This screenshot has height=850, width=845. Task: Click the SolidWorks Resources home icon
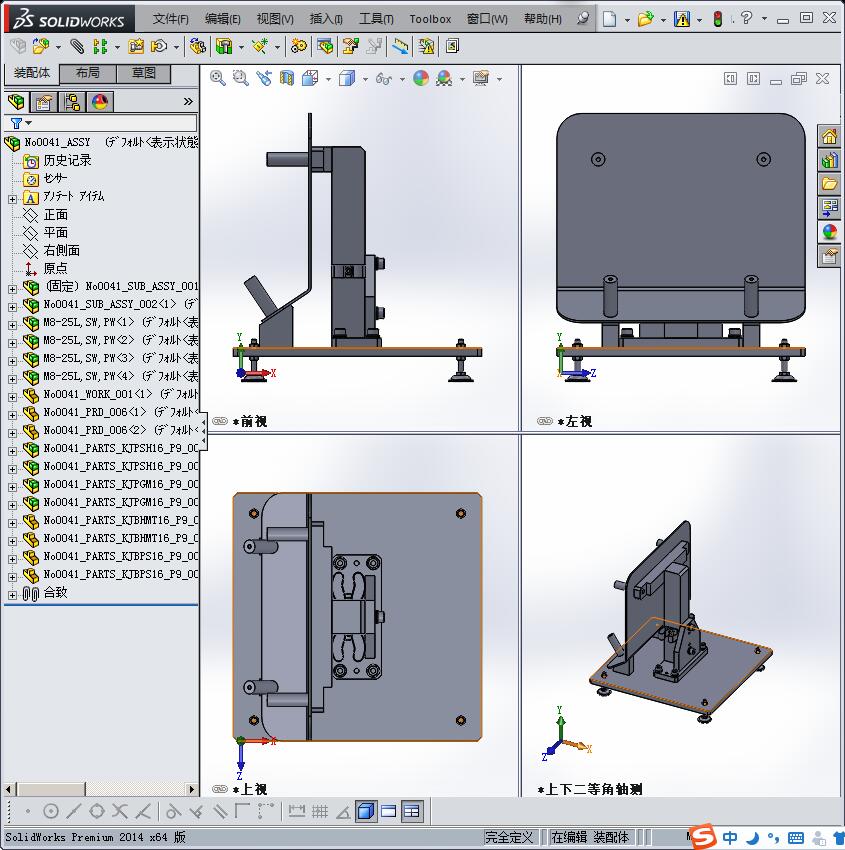(x=829, y=137)
